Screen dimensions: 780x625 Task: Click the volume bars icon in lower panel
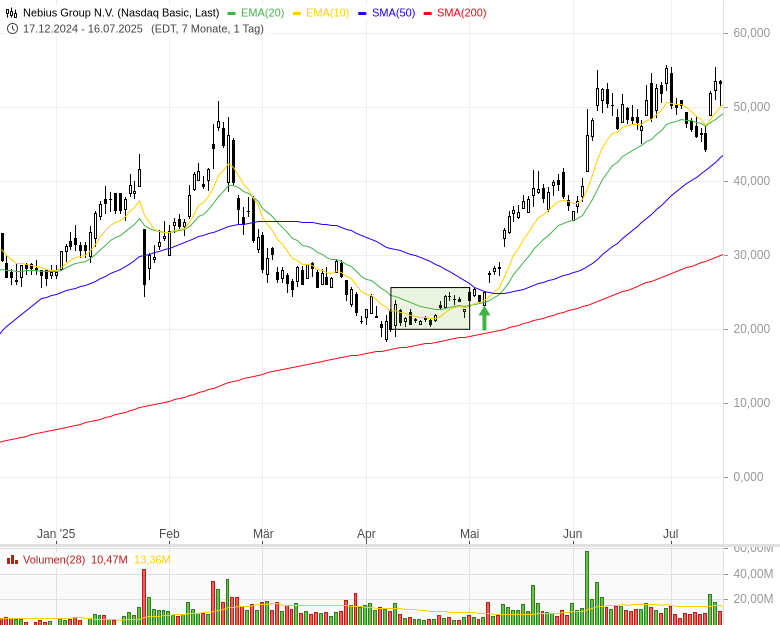[x=12, y=559]
